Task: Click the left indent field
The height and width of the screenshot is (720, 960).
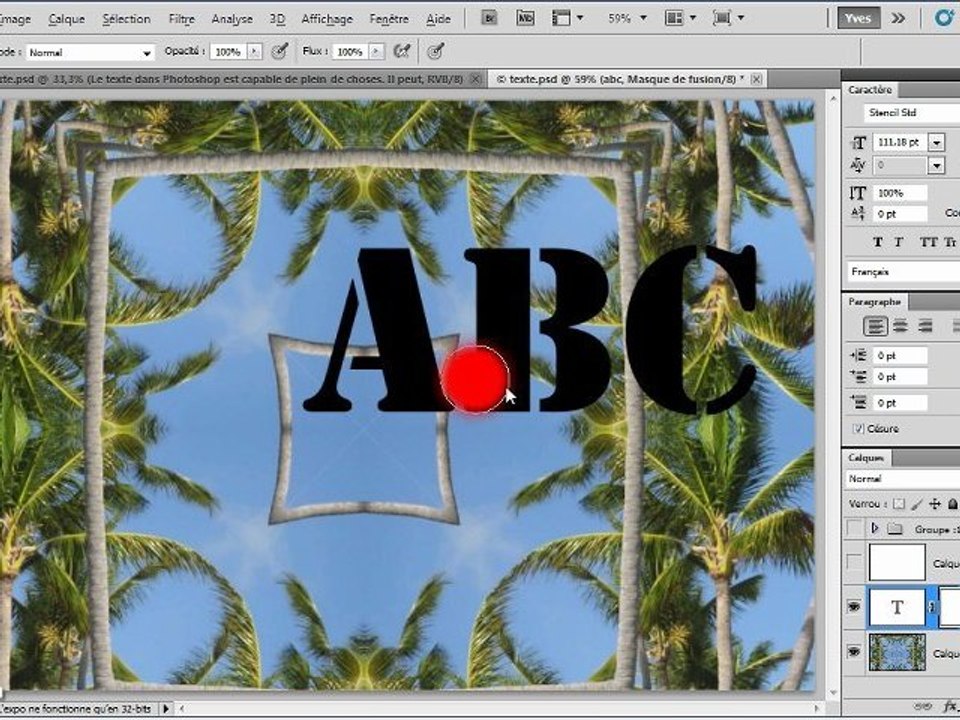Action: (x=900, y=356)
